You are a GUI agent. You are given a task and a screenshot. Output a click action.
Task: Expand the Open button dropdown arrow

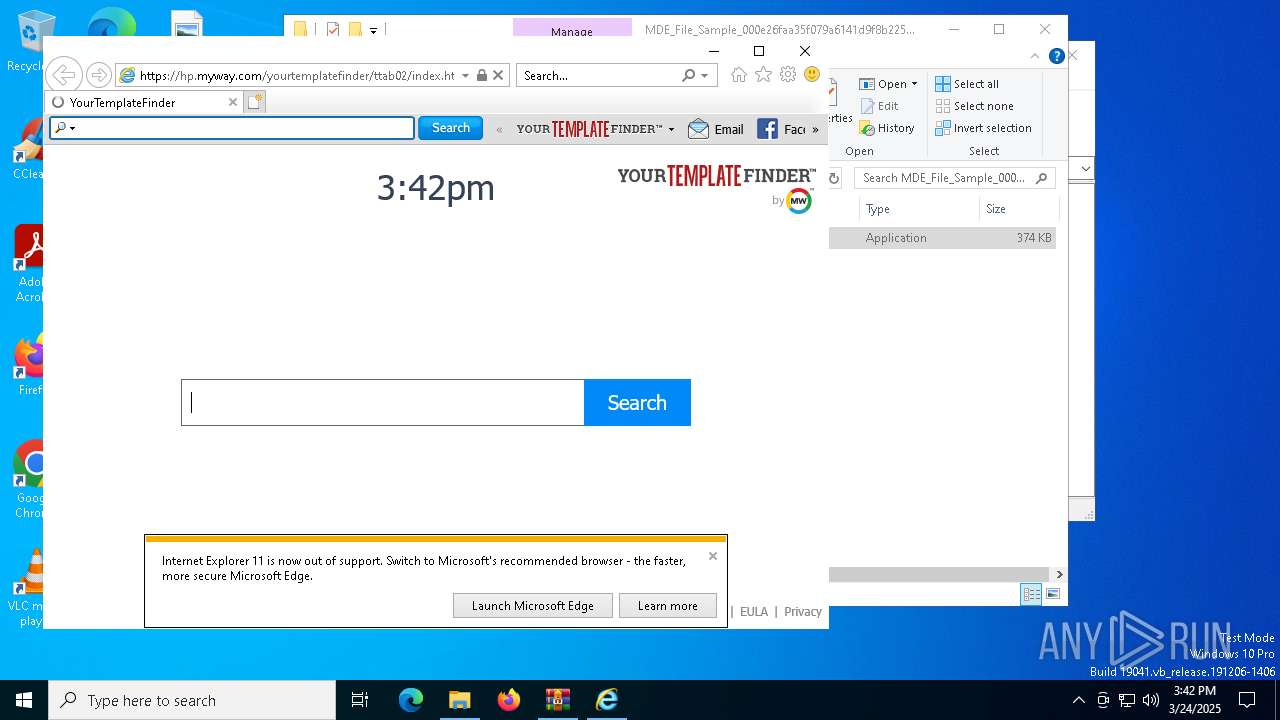click(914, 84)
